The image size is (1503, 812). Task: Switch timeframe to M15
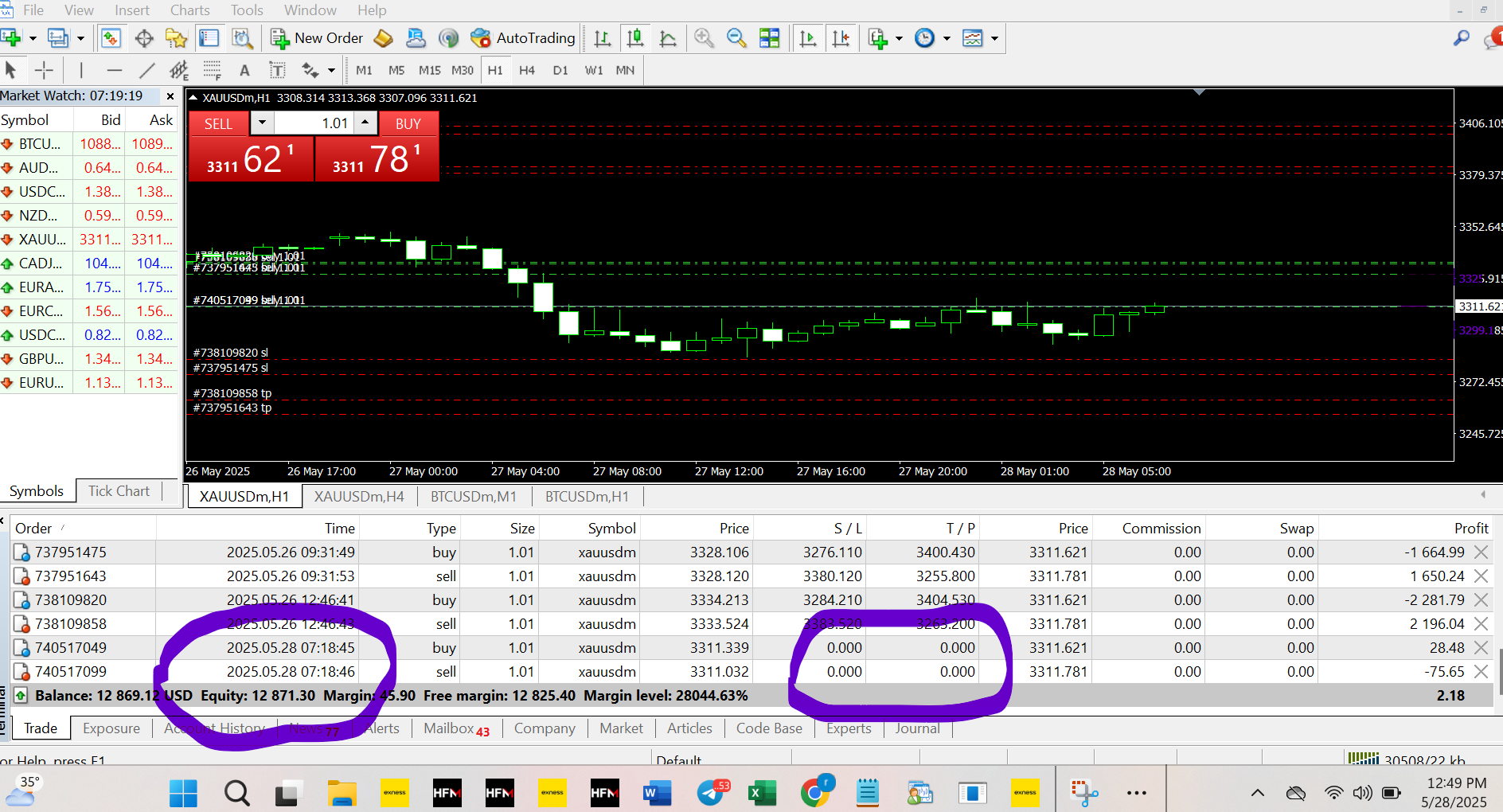430,70
